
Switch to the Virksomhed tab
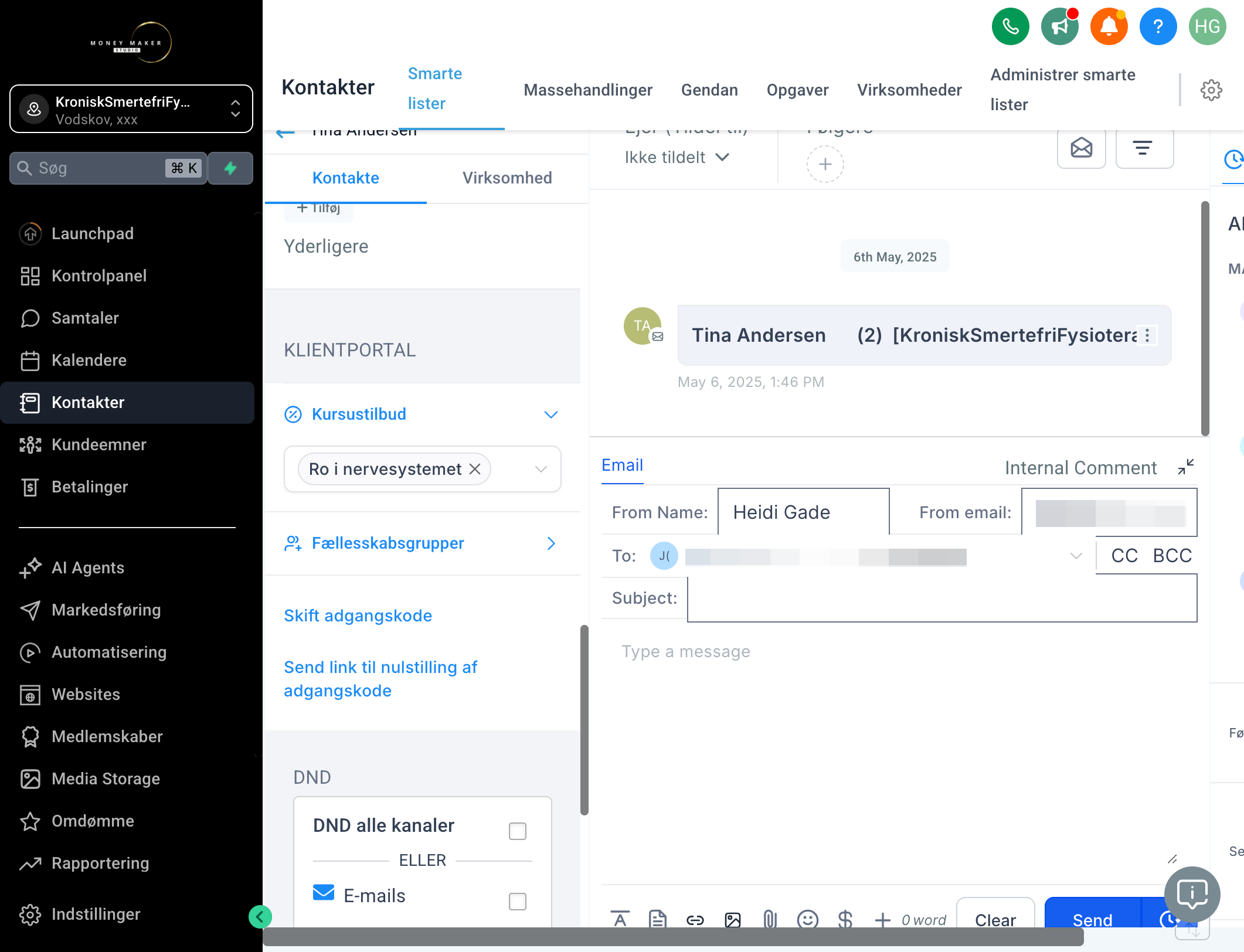pyautogui.click(x=507, y=178)
